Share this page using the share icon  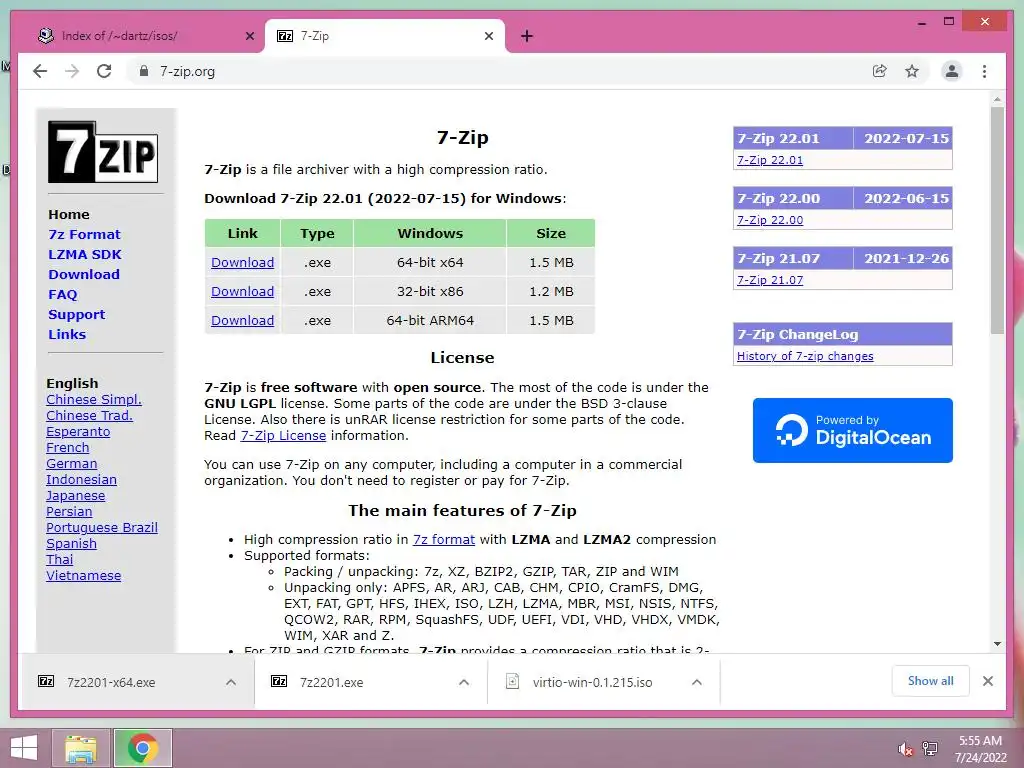(x=880, y=71)
